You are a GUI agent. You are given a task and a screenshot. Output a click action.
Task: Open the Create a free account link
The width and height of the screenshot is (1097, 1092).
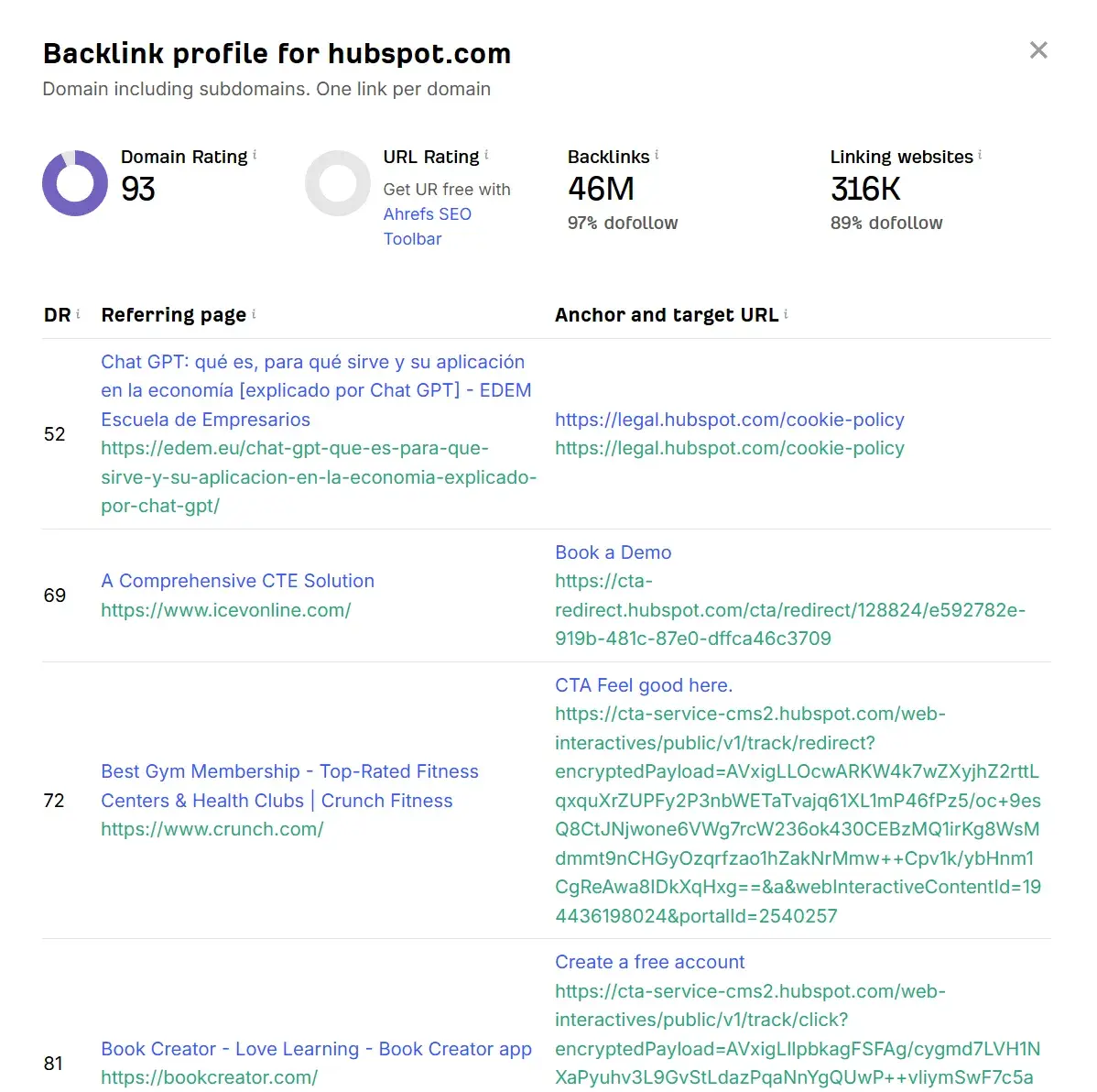(649, 962)
